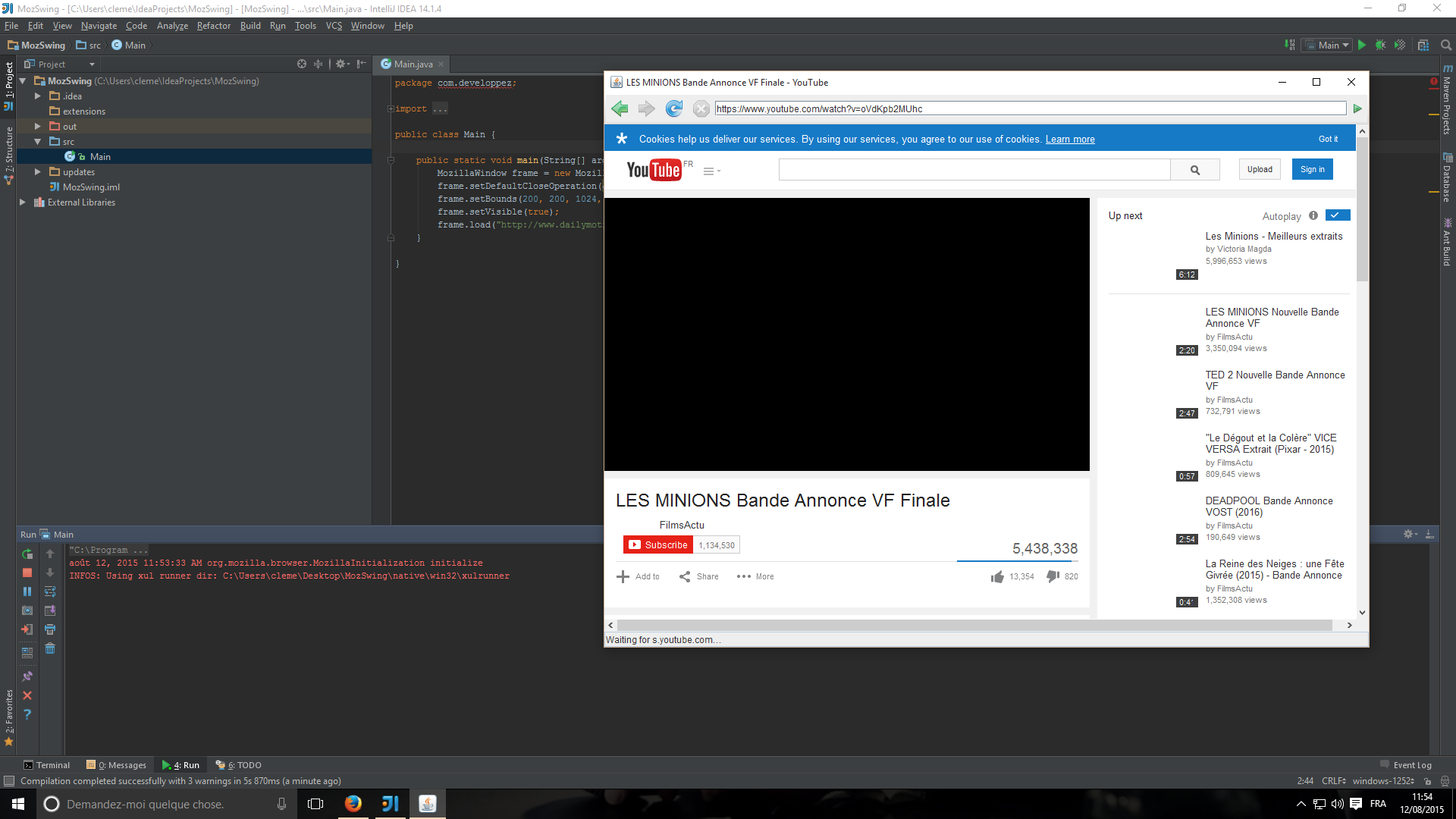1456x819 pixels.
Task: Reload the YouTube page in the embedded browser
Action: click(x=674, y=109)
